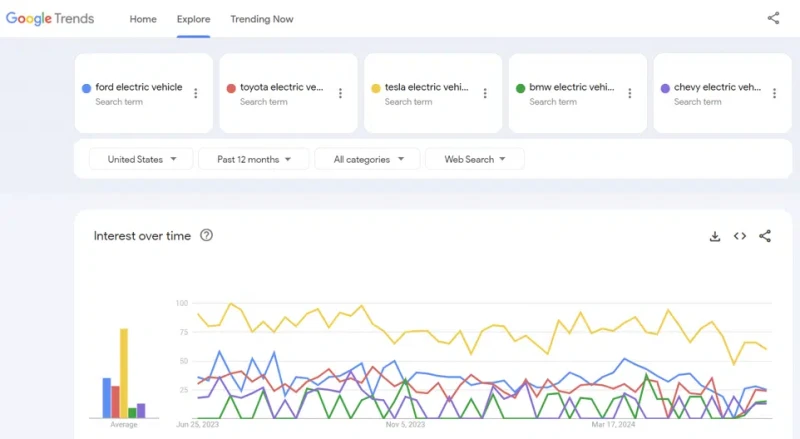The height and width of the screenshot is (439, 800).
Task: Edit the ford electric vehicle search term
Action: coord(139,87)
